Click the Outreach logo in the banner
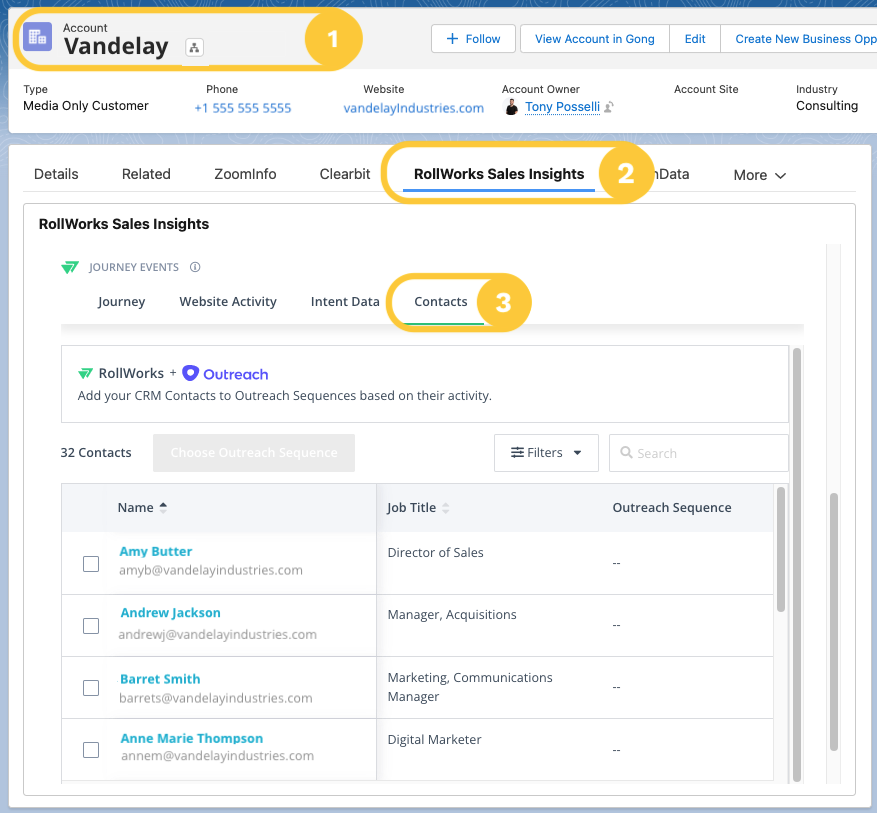 point(225,374)
